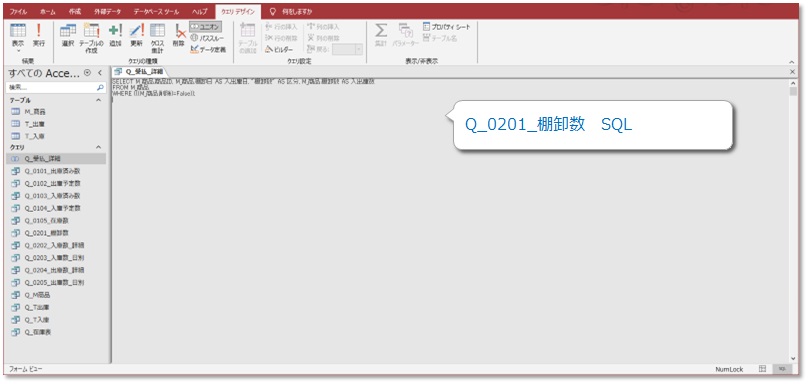Choose the 削除 delete query type
Screen dimensions: 808x384
(x=178, y=35)
